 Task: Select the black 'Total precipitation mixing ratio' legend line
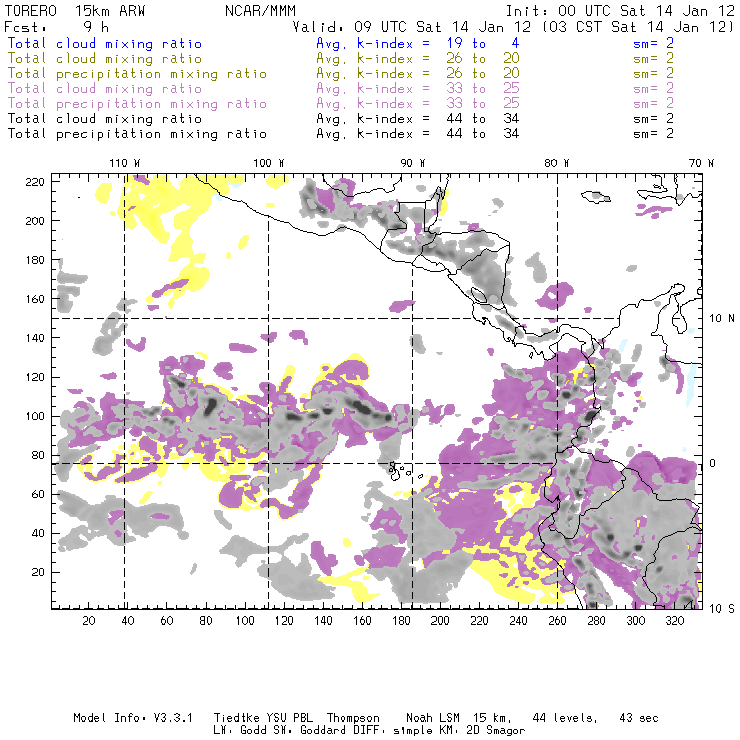click(x=137, y=134)
